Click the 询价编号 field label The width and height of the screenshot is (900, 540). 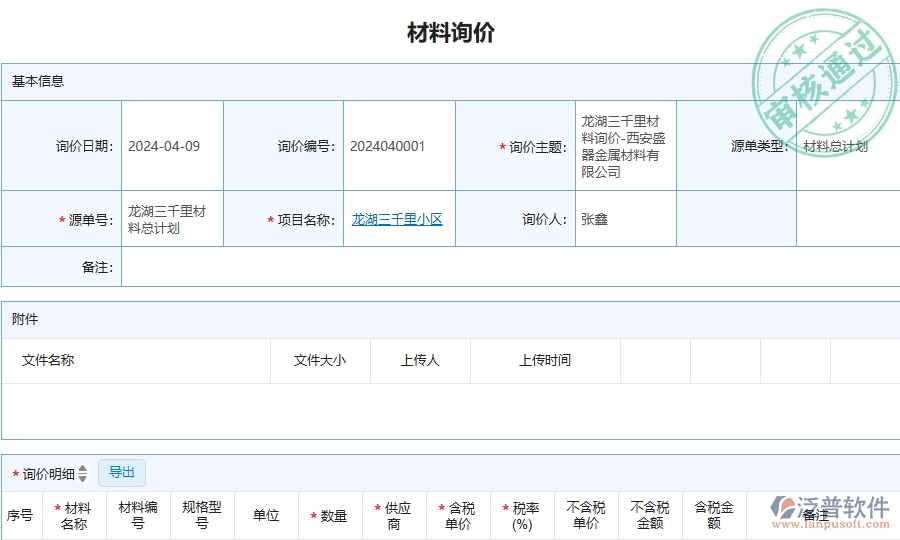coord(307,146)
